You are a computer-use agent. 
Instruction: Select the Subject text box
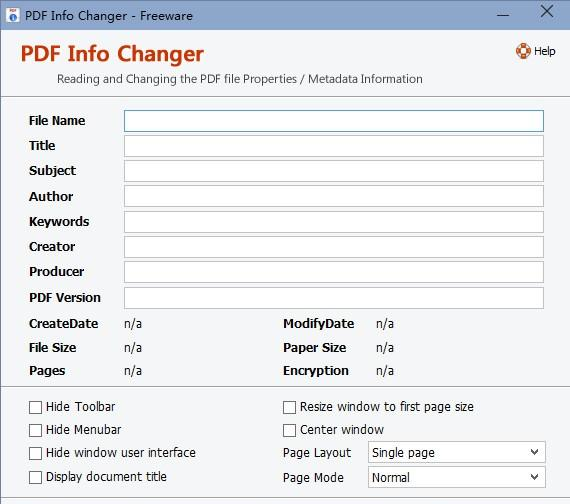click(334, 171)
